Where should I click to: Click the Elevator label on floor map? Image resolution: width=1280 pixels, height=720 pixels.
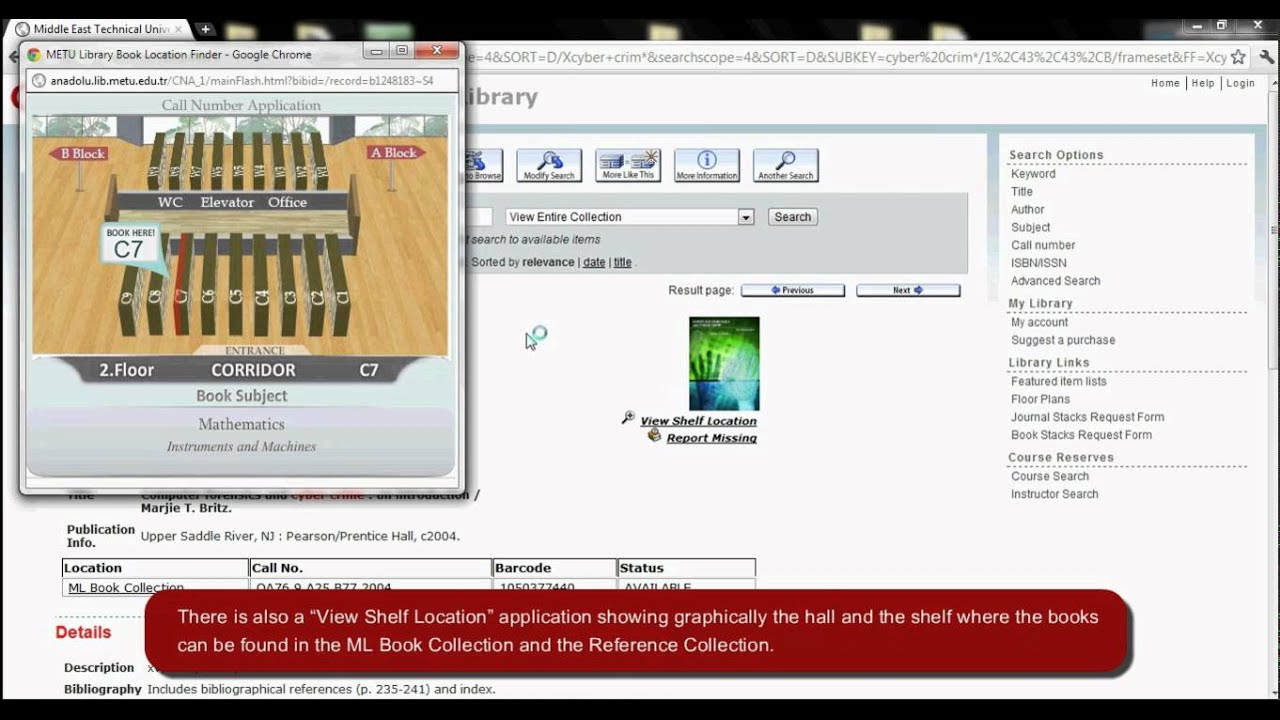pos(227,202)
